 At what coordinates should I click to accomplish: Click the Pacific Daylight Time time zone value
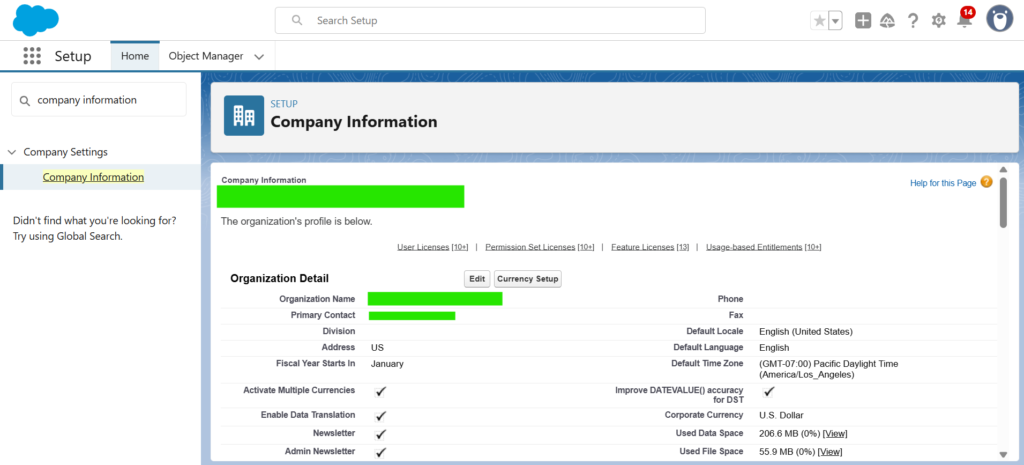[829, 369]
